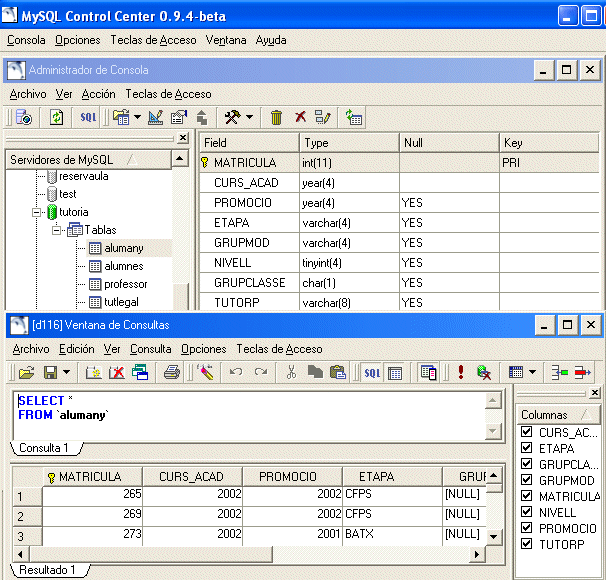Click the hammer and wrench tools icon
The width and height of the screenshot is (606, 580).
(233, 117)
